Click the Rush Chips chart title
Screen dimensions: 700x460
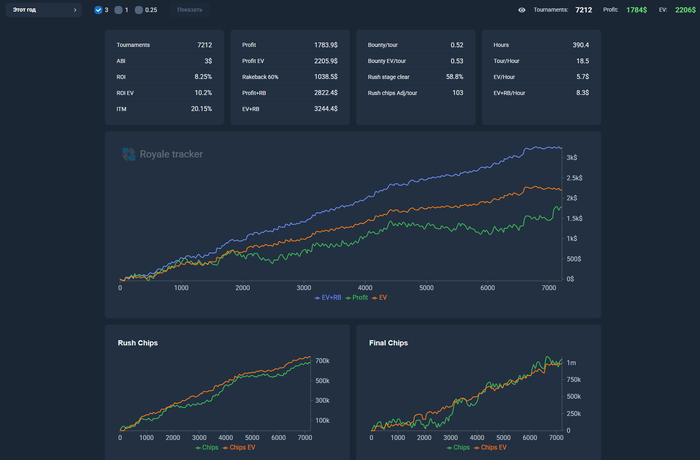[x=138, y=343]
